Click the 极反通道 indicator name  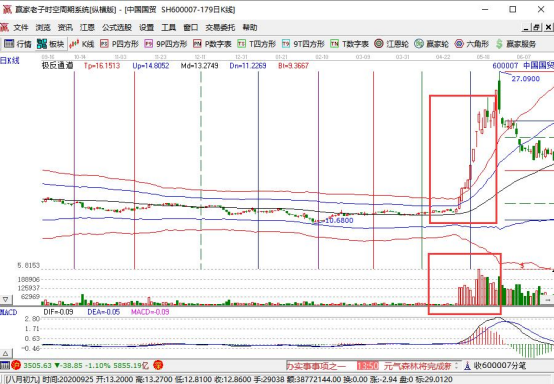click(58, 65)
